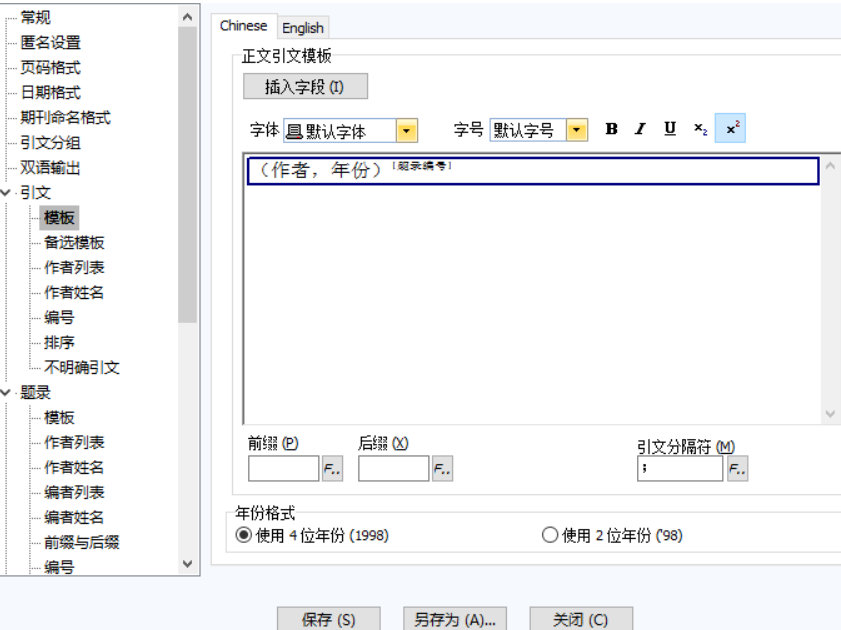This screenshot has height=630, width=841.
Task: Open the 字体 font dropdown
Action: tap(407, 131)
